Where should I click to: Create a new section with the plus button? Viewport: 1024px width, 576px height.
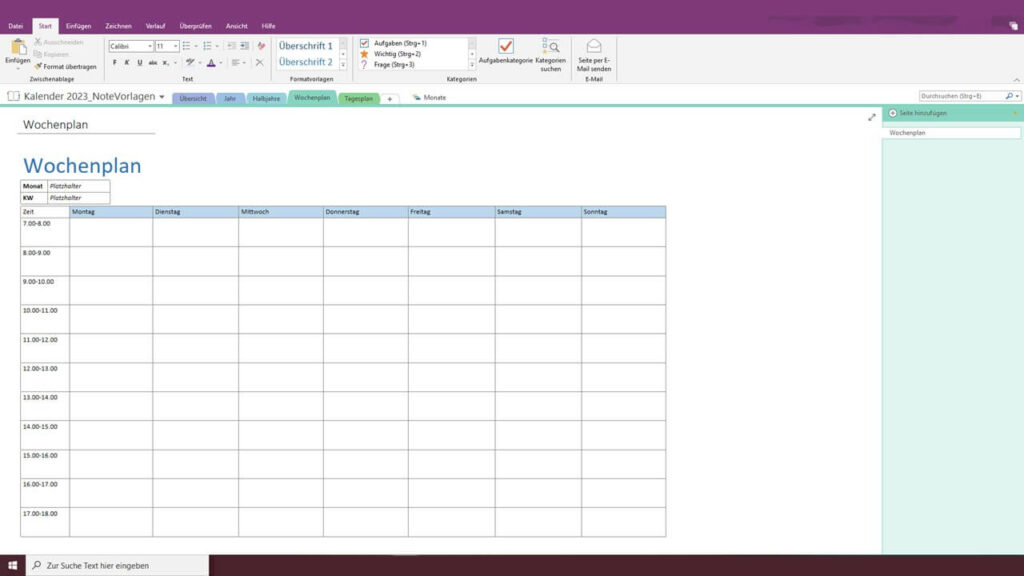click(x=389, y=97)
